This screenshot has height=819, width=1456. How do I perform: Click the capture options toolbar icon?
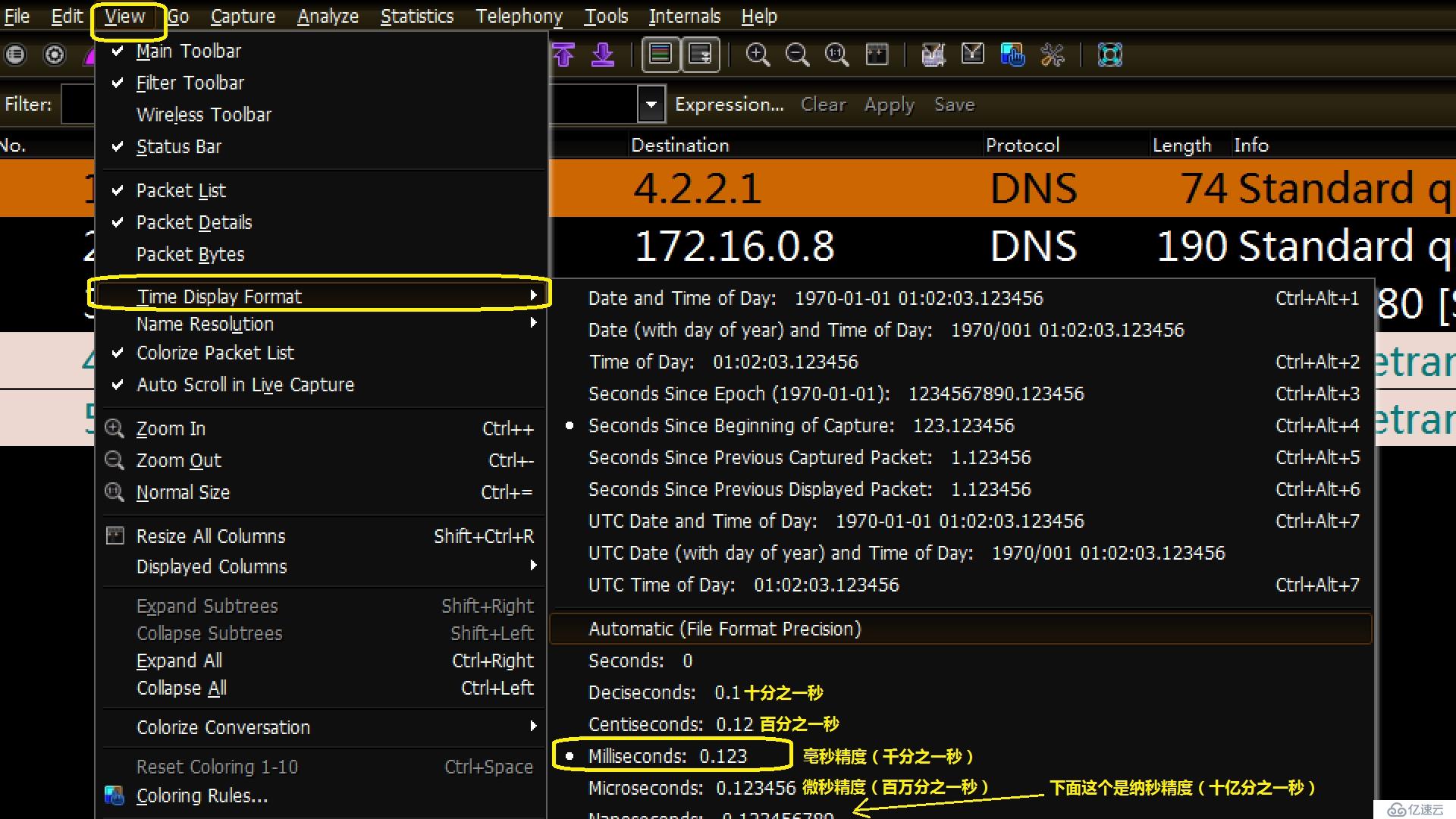55,55
